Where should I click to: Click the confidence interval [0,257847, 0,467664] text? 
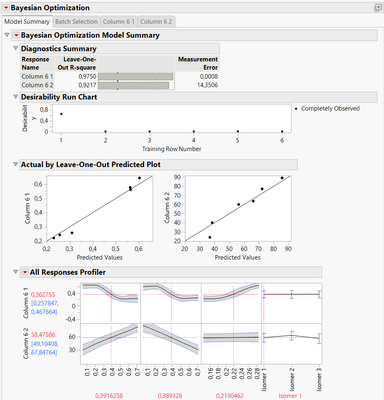[x=45, y=307]
